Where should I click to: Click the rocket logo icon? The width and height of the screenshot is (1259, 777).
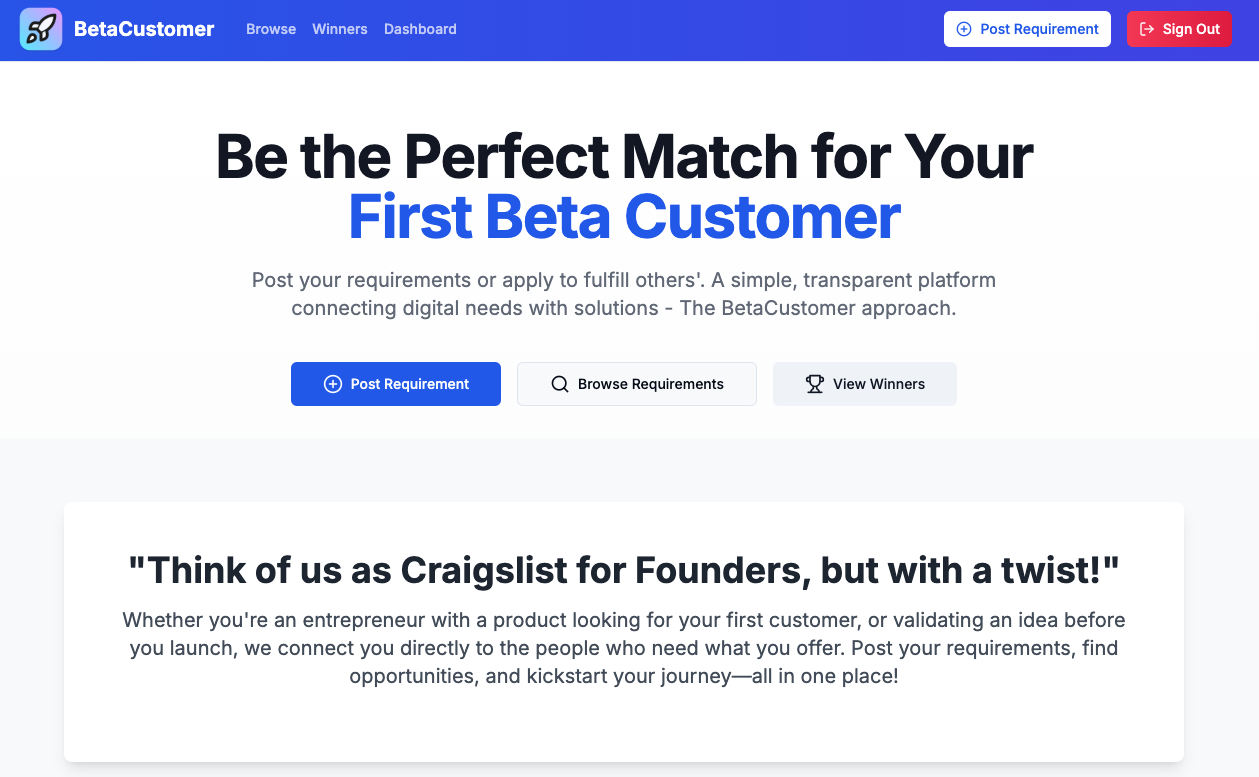click(x=41, y=29)
